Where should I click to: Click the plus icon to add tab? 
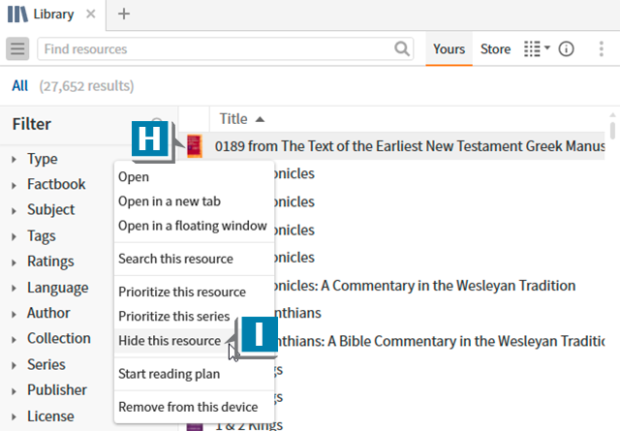click(x=124, y=14)
